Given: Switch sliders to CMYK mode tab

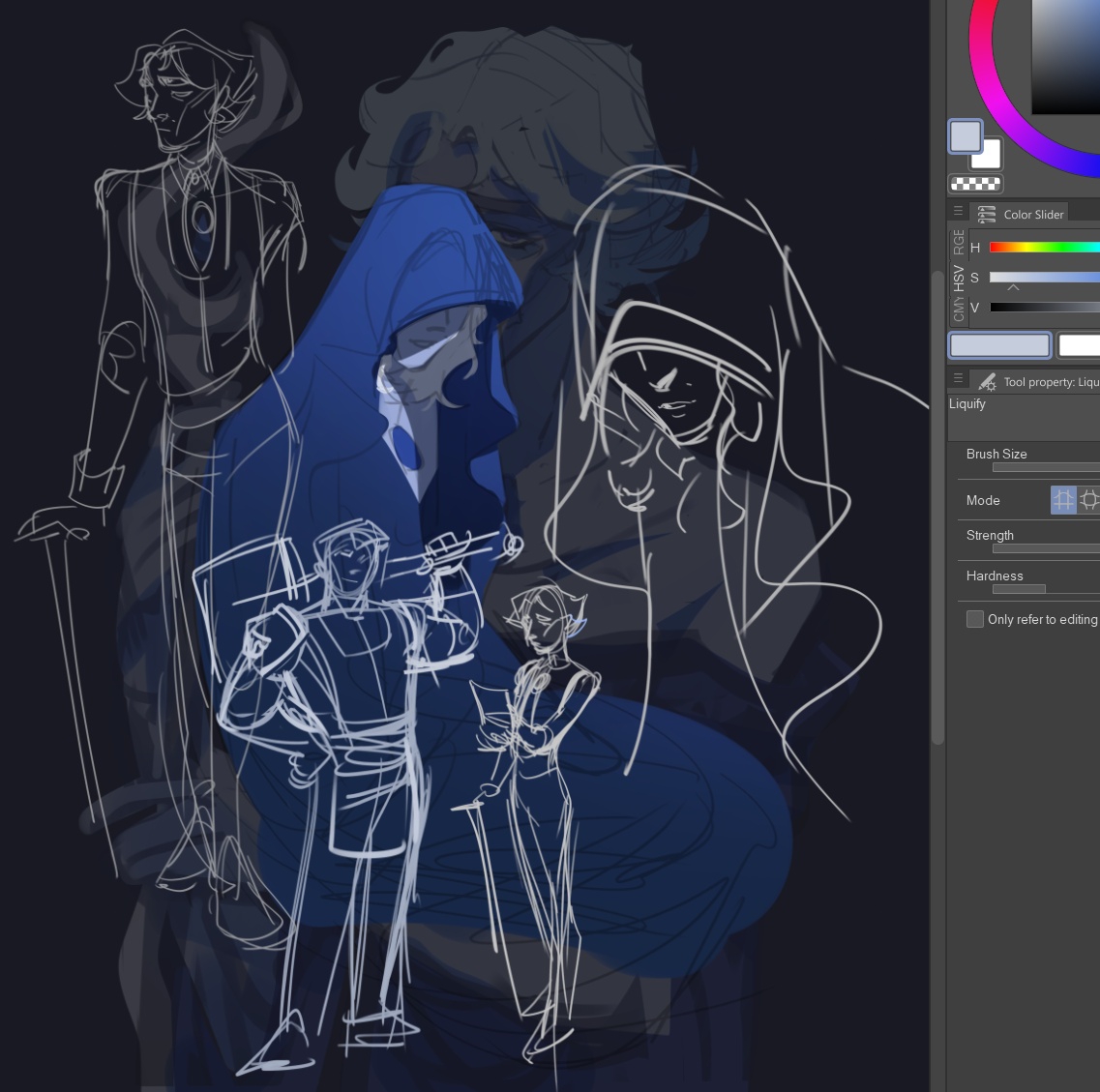Looking at the screenshot, I should 958,309.
